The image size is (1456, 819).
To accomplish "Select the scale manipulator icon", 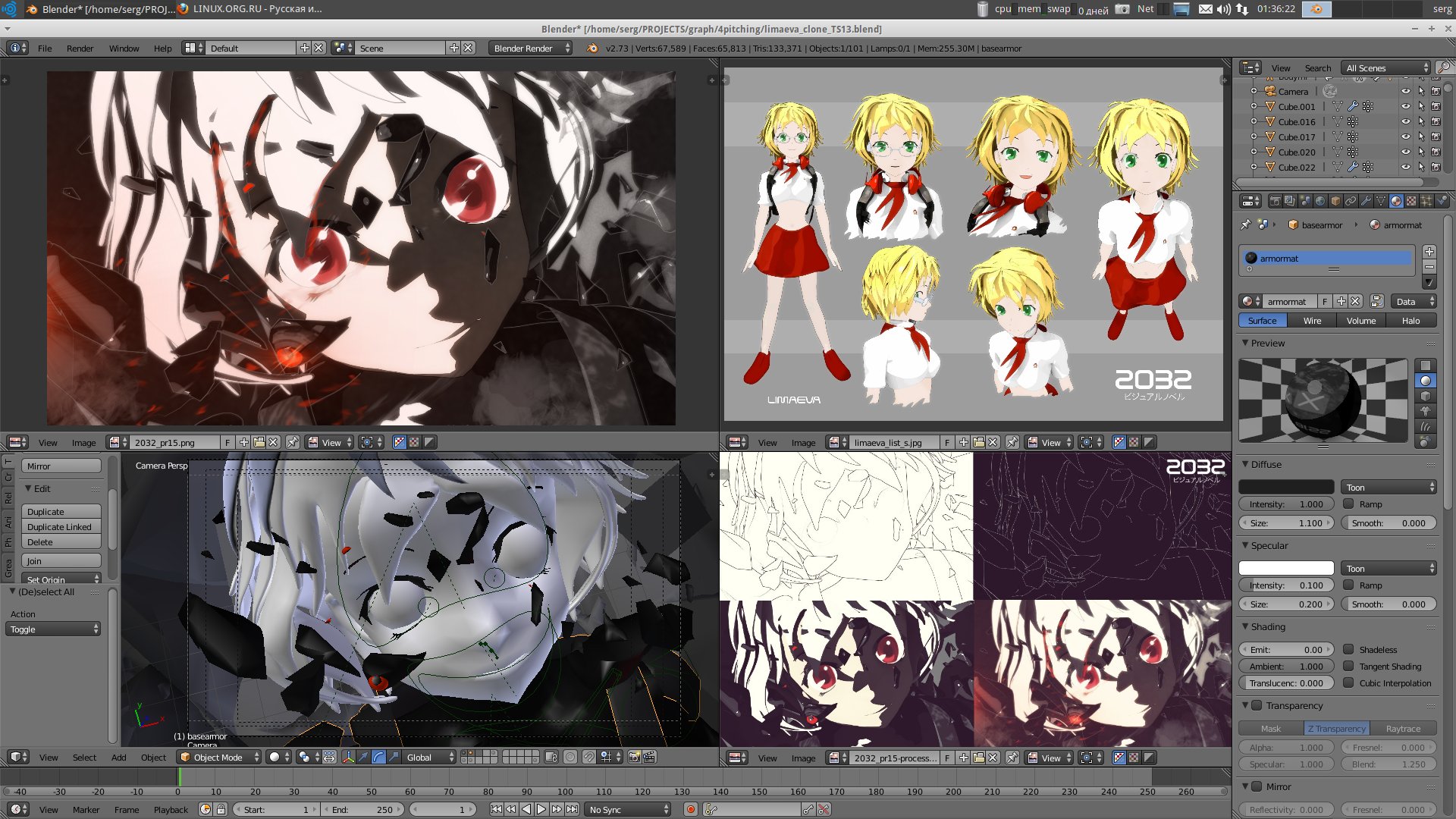I will coord(394,758).
